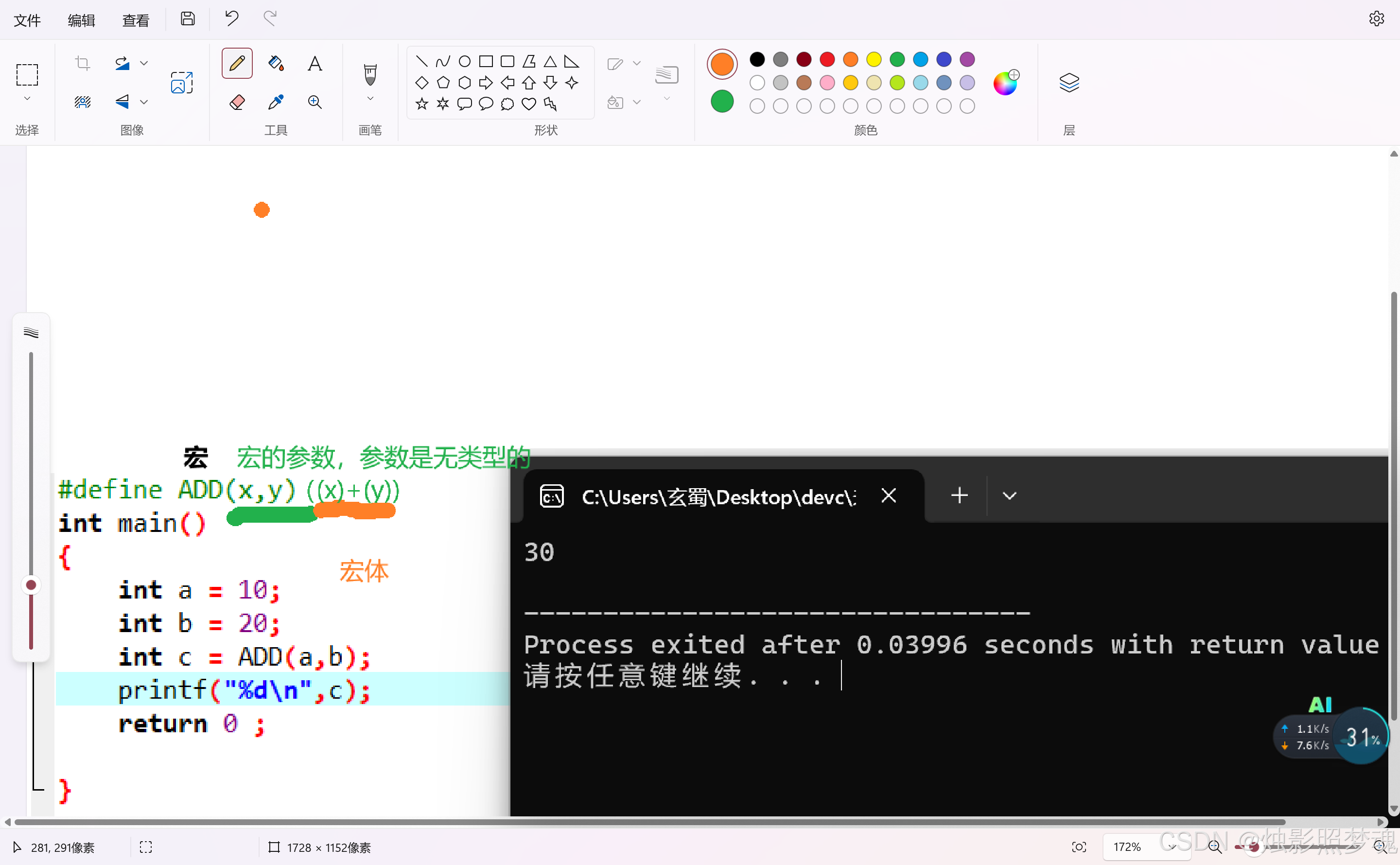The height and width of the screenshot is (865, 1400).
Task: Select the primary orange color 1
Action: pyautogui.click(x=722, y=64)
